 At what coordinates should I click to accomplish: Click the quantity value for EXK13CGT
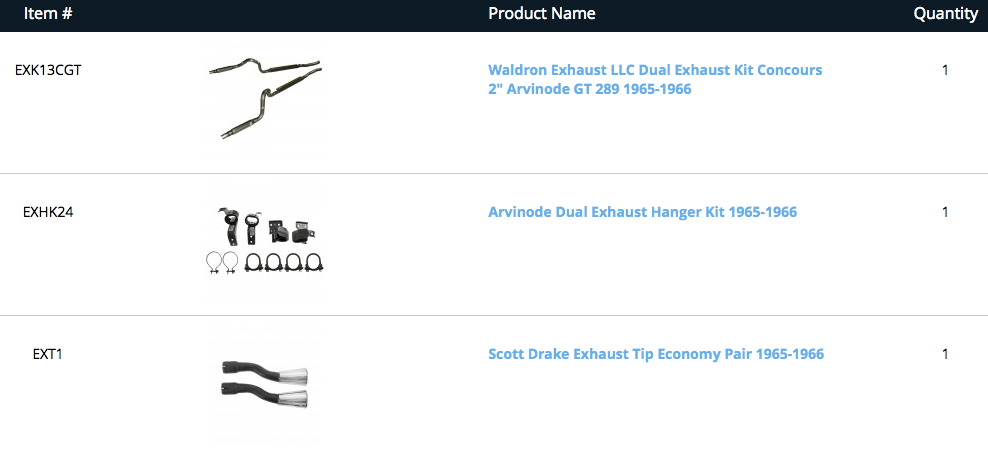click(945, 70)
